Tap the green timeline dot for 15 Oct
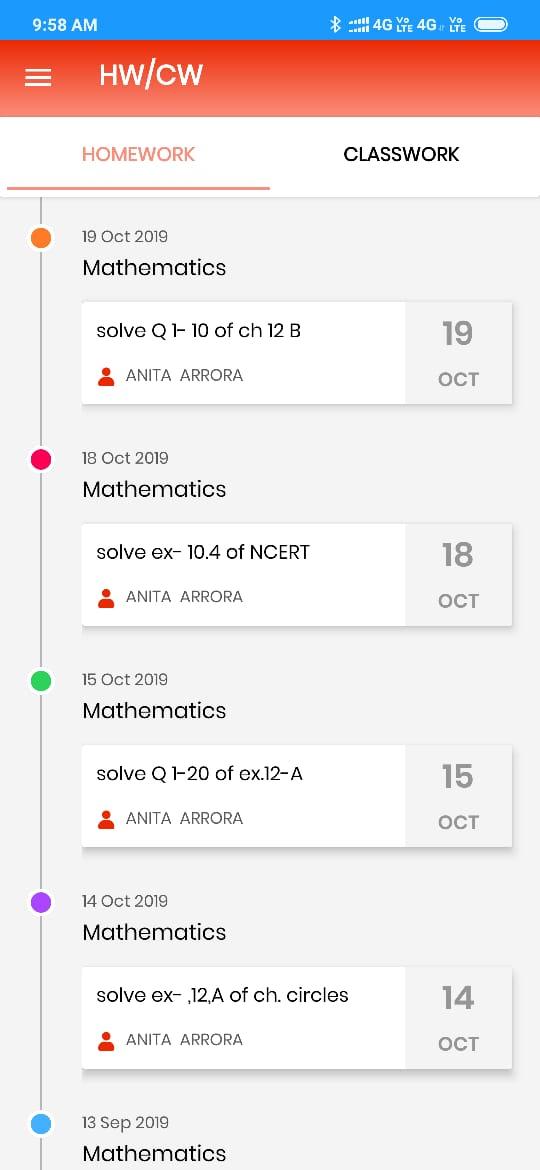Image resolution: width=540 pixels, height=1170 pixels. pos(41,681)
